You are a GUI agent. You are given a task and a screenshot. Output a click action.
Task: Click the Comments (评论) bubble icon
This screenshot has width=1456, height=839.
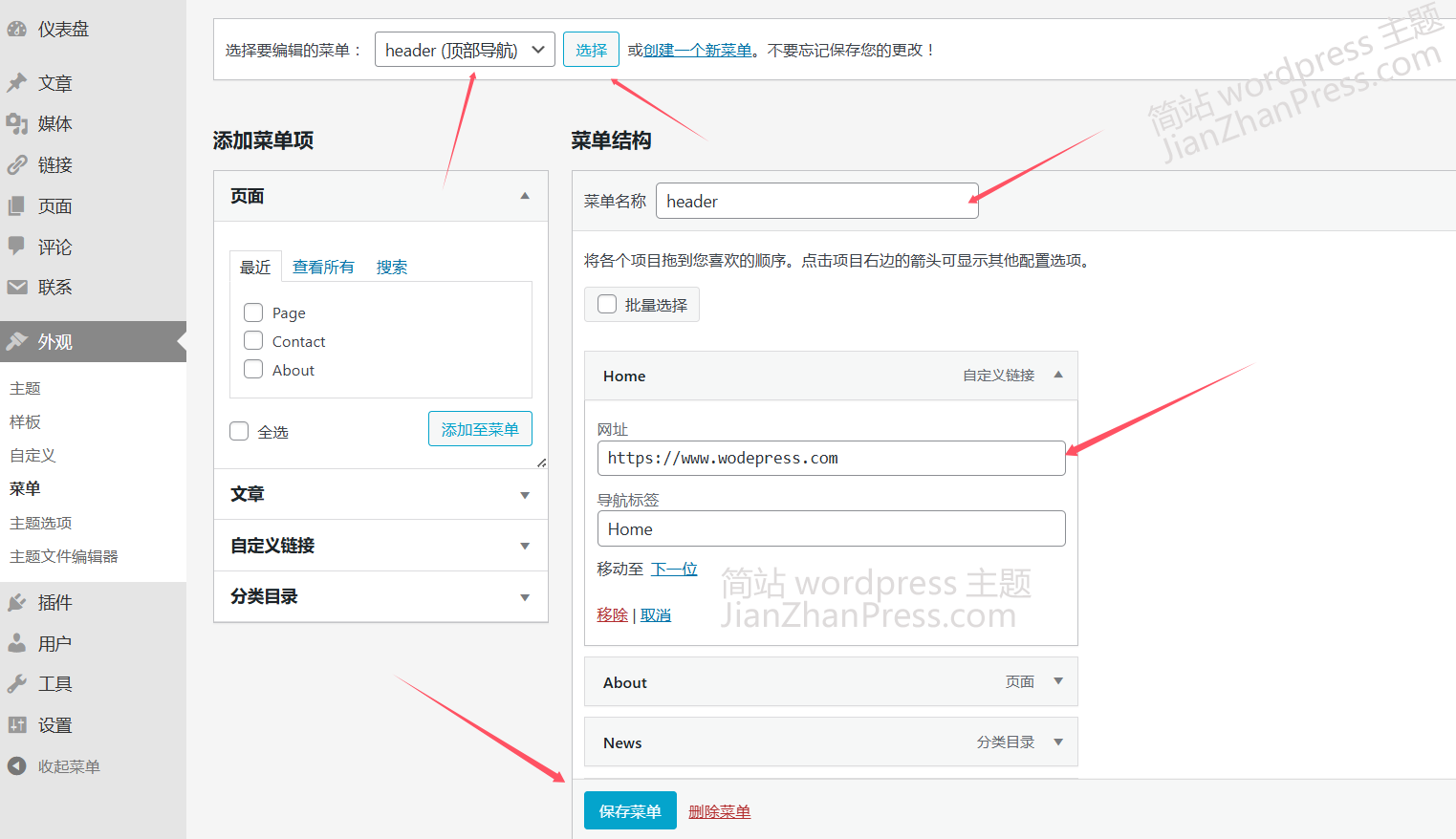16,246
